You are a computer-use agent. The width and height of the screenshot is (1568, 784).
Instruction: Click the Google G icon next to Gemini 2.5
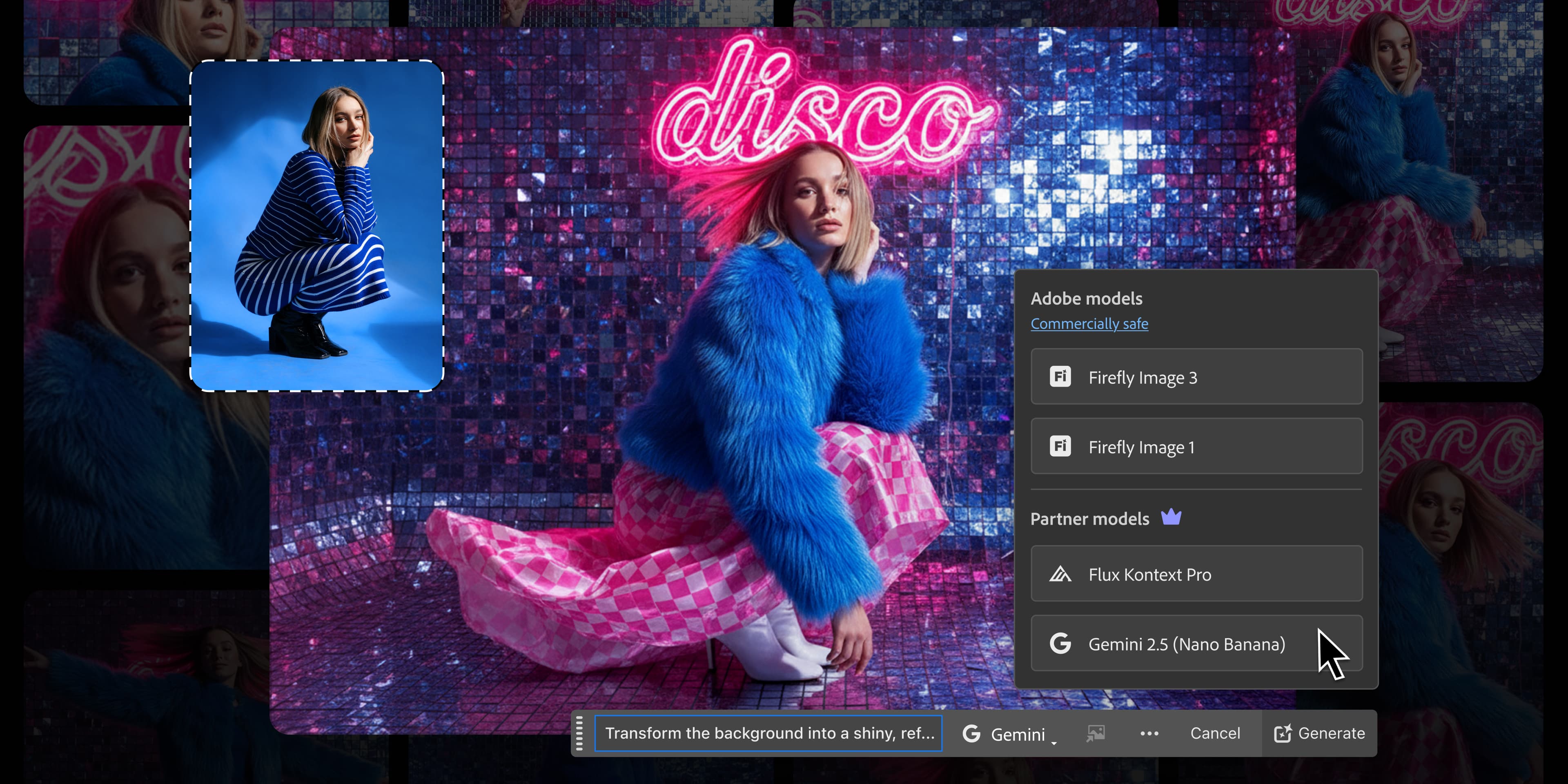(x=1060, y=644)
